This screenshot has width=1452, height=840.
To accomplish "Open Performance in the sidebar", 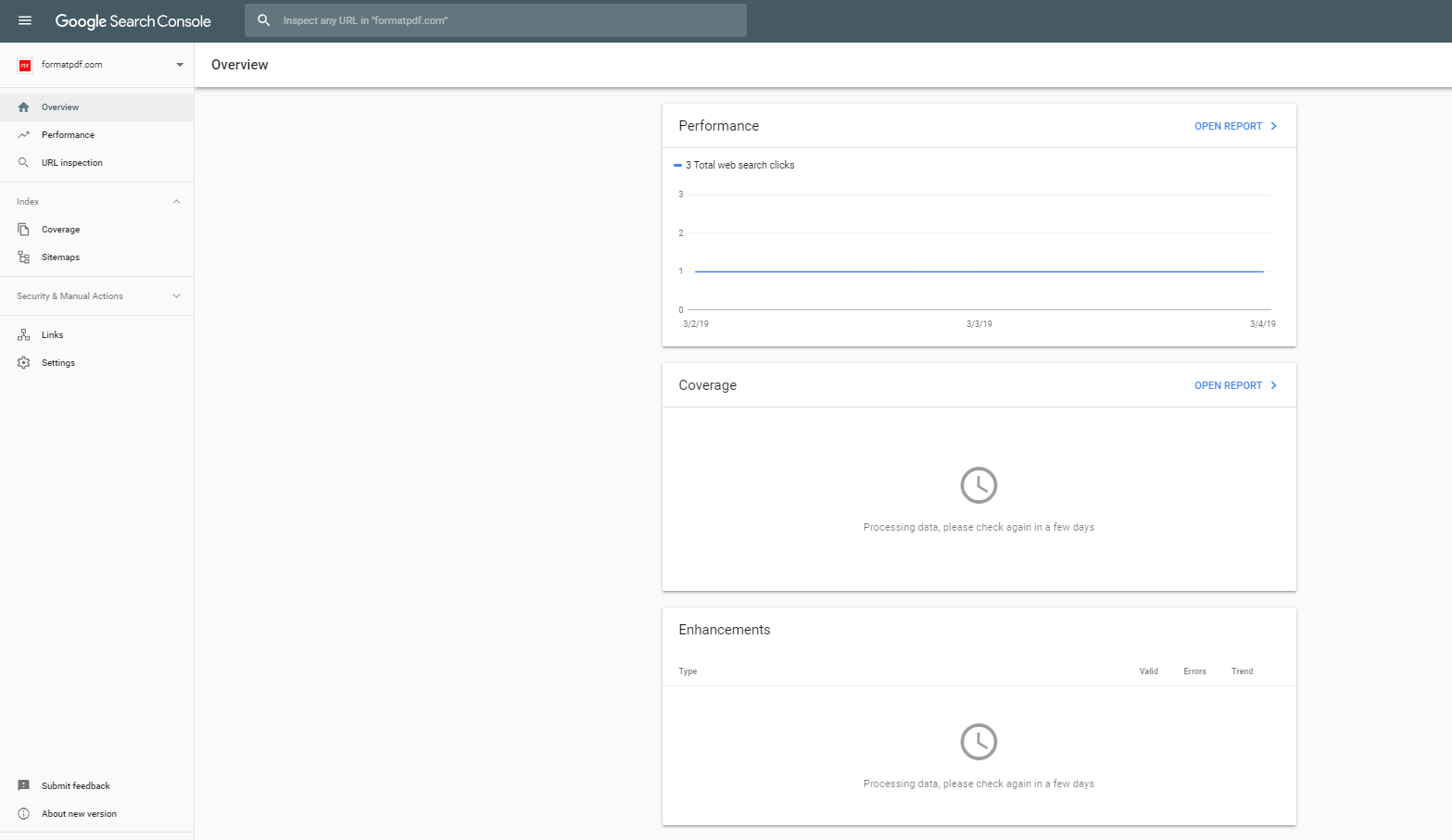I will (x=96, y=135).
